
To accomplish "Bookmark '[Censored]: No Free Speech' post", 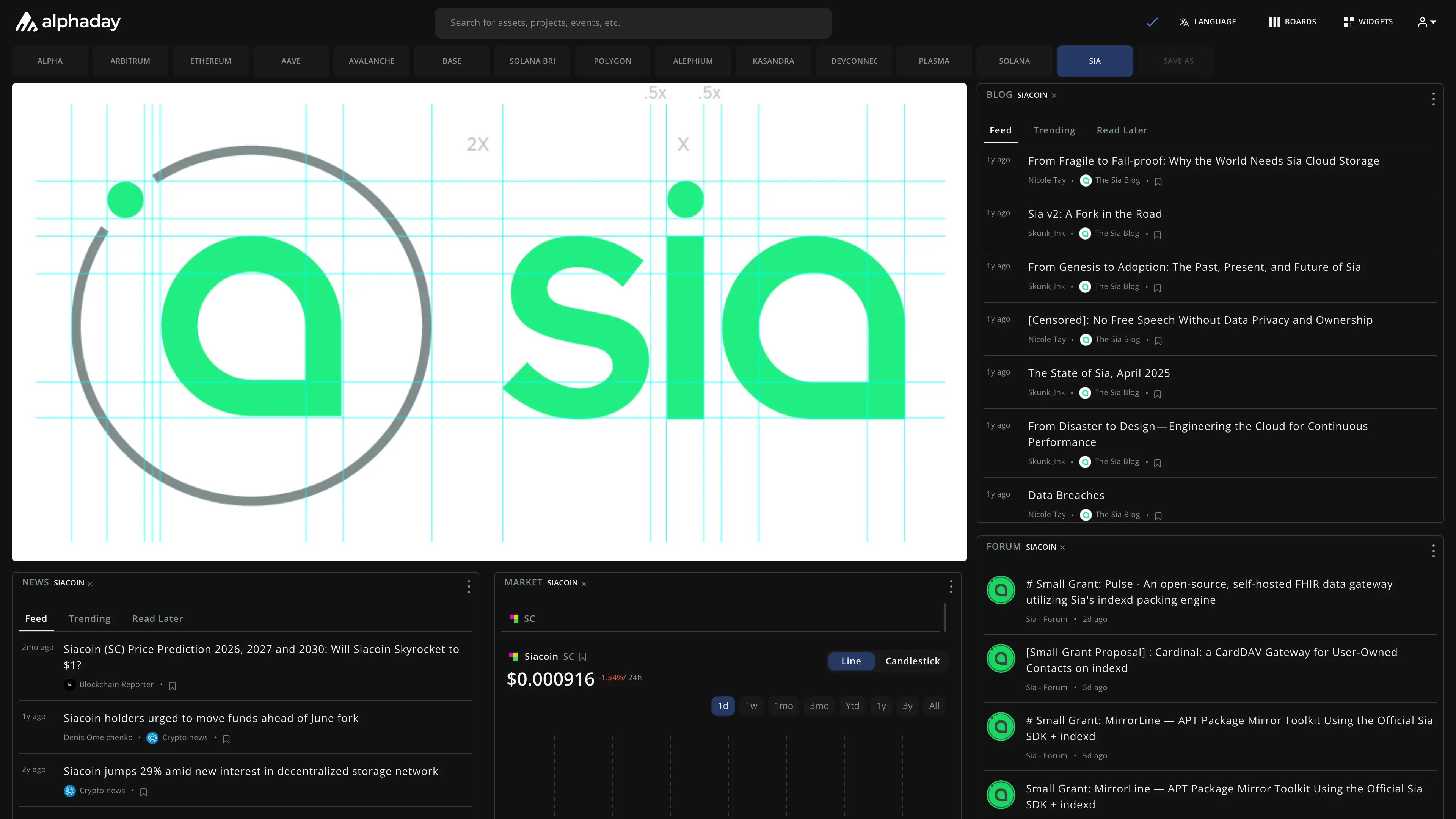I will [x=1158, y=341].
